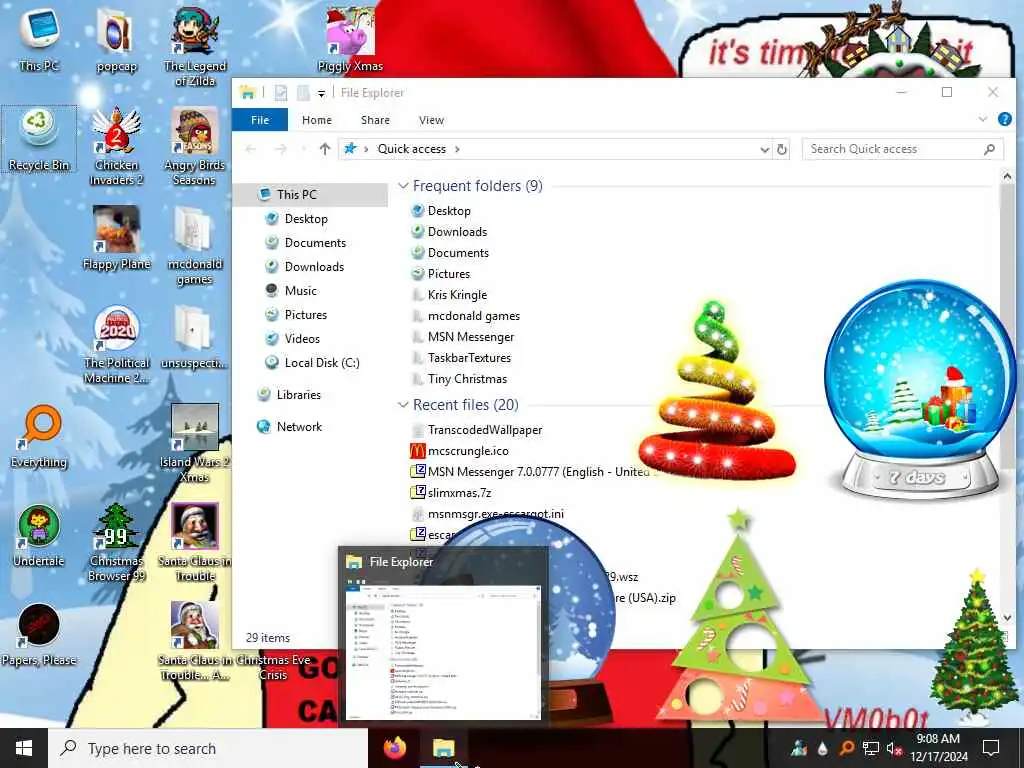The width and height of the screenshot is (1024, 768).
Task: Click the Type here to search box
Action: [x=208, y=748]
